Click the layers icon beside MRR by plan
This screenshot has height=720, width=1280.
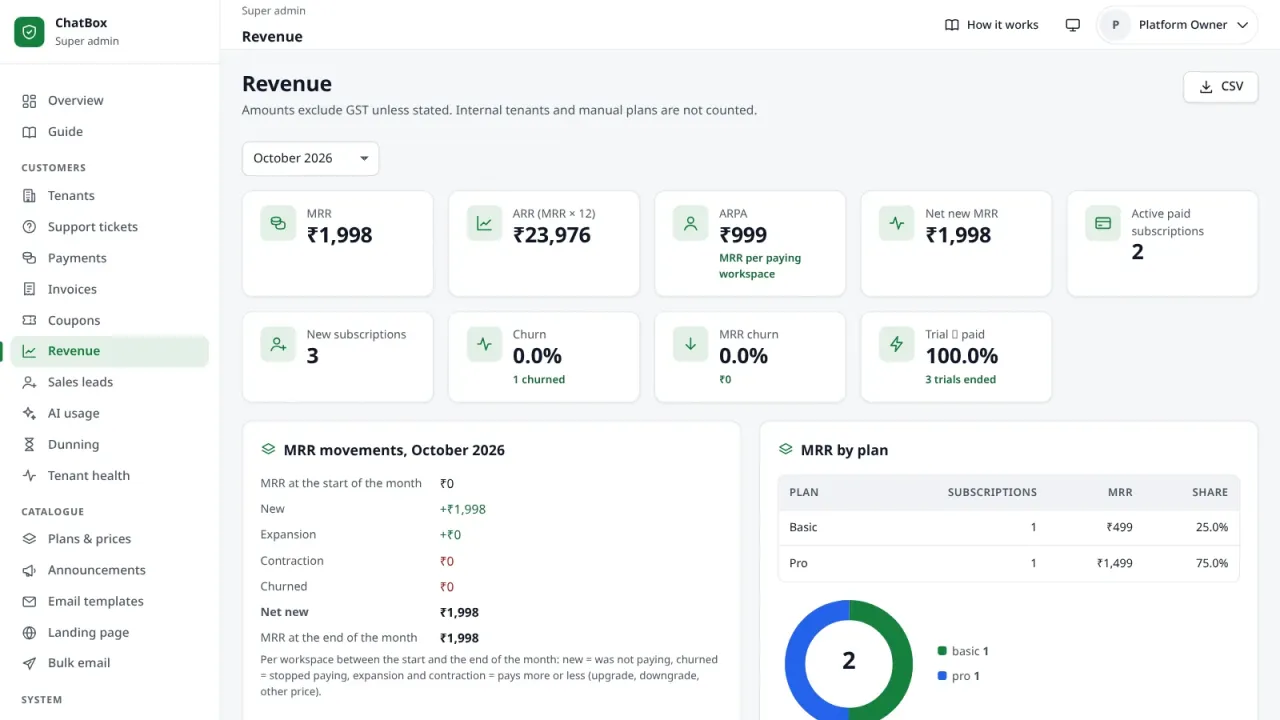pyautogui.click(x=785, y=450)
